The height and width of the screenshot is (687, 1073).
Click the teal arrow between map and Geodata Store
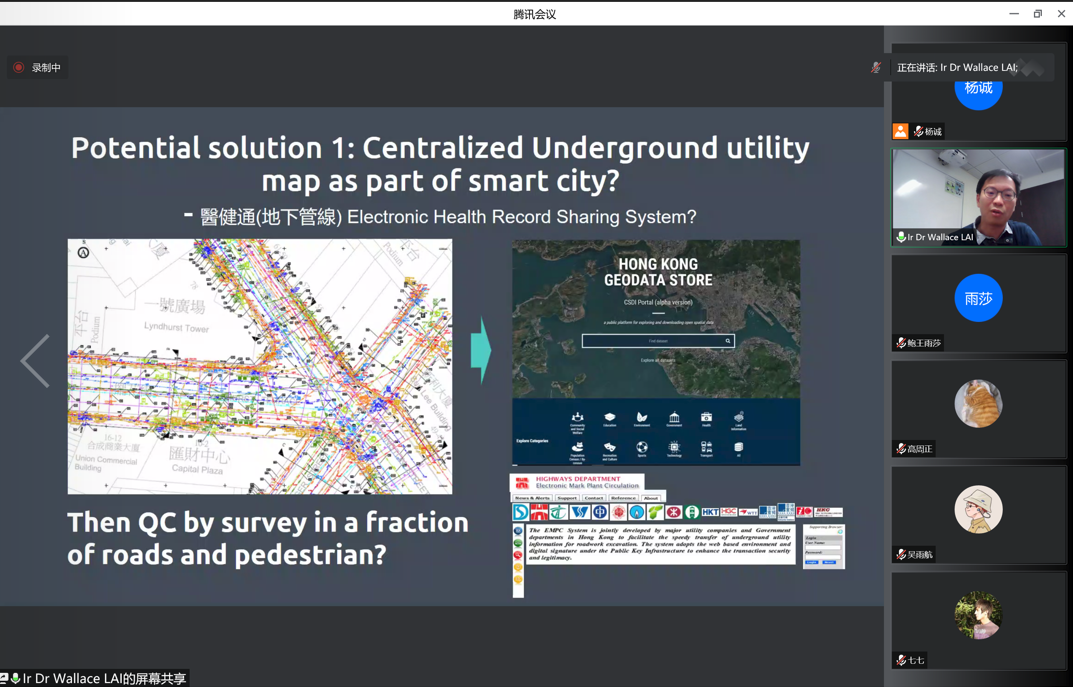(x=481, y=350)
